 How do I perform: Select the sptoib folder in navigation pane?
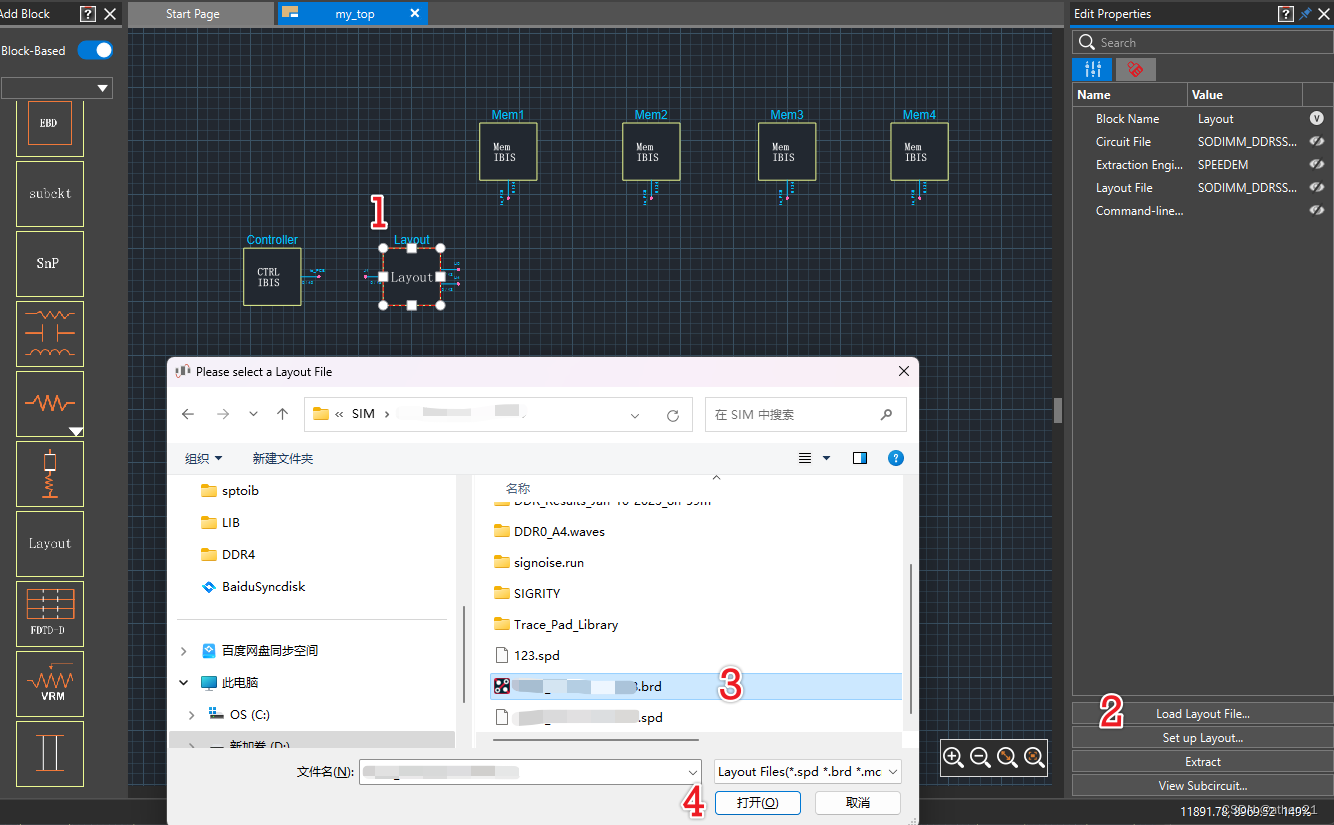[x=230, y=490]
